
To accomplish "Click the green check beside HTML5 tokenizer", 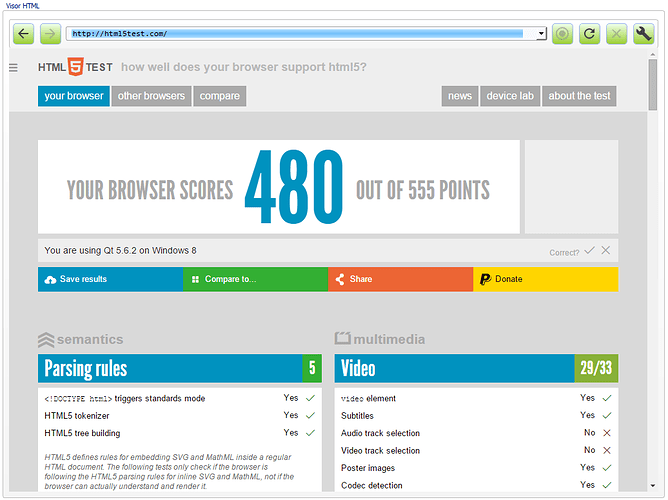I will 311,415.
